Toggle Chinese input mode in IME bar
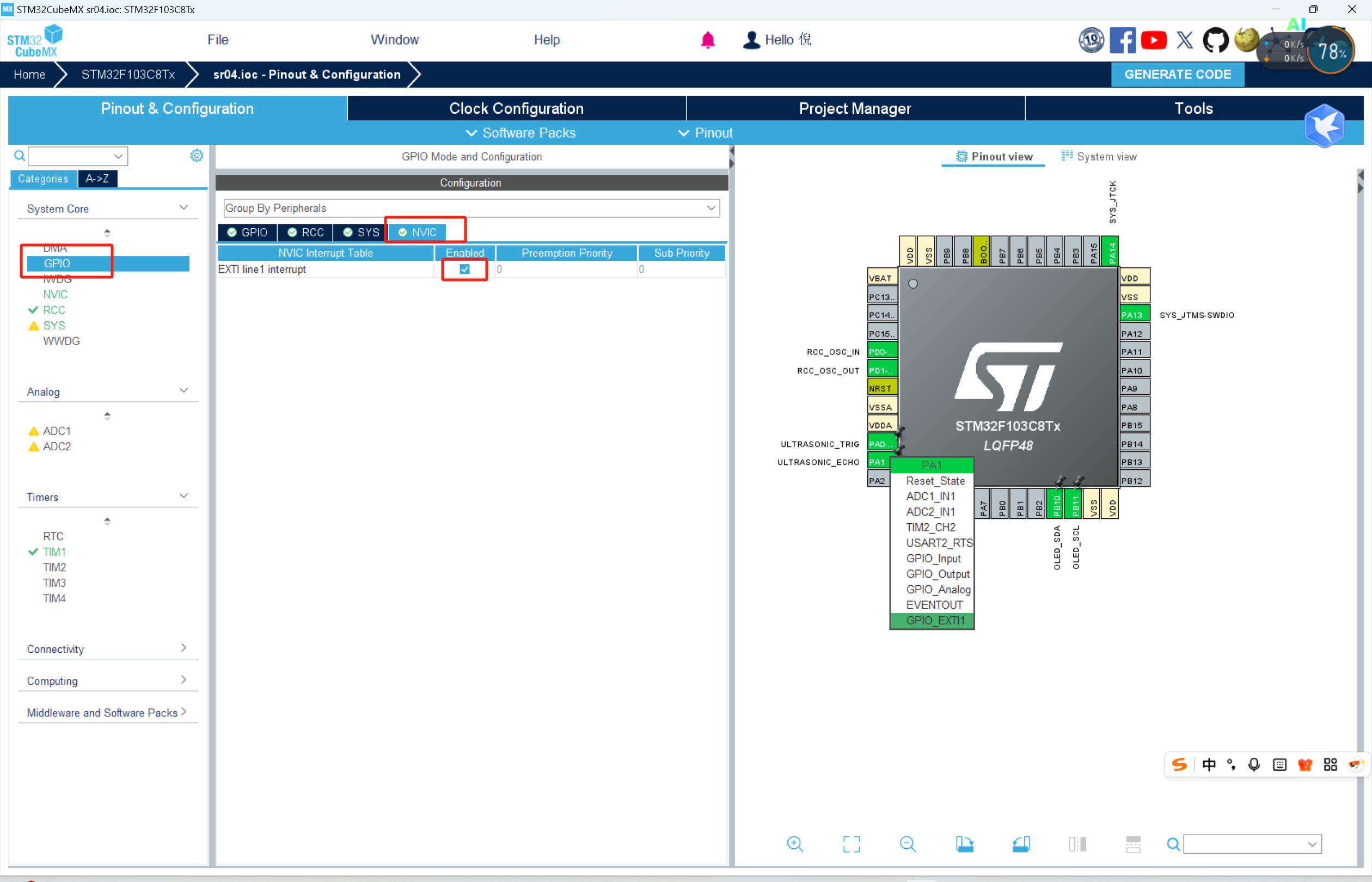This screenshot has height=882, width=1372. 1209,764
